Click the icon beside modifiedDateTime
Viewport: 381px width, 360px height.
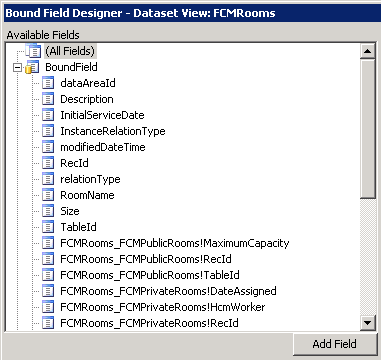pos(48,147)
